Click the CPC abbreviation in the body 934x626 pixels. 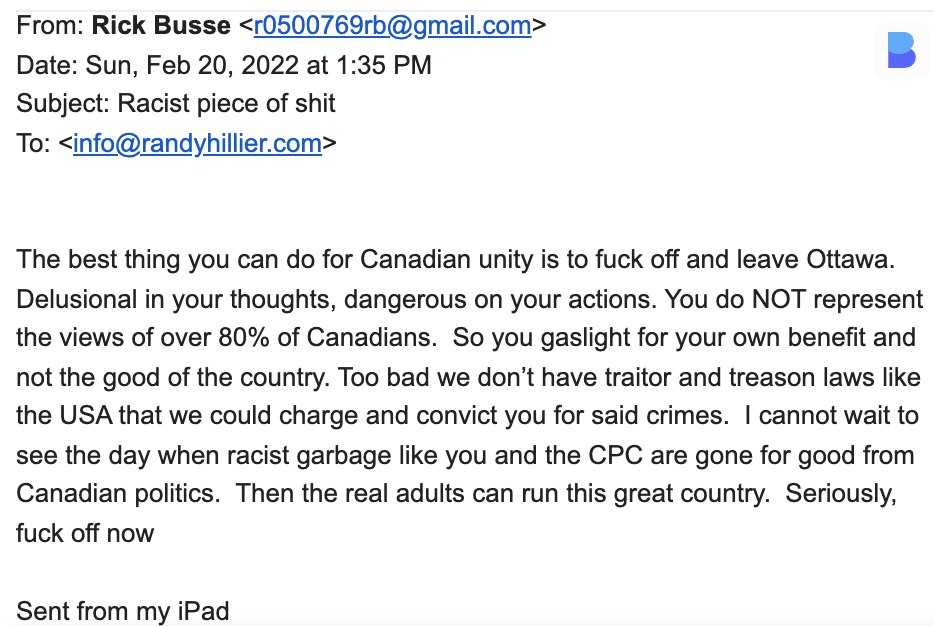tap(616, 456)
